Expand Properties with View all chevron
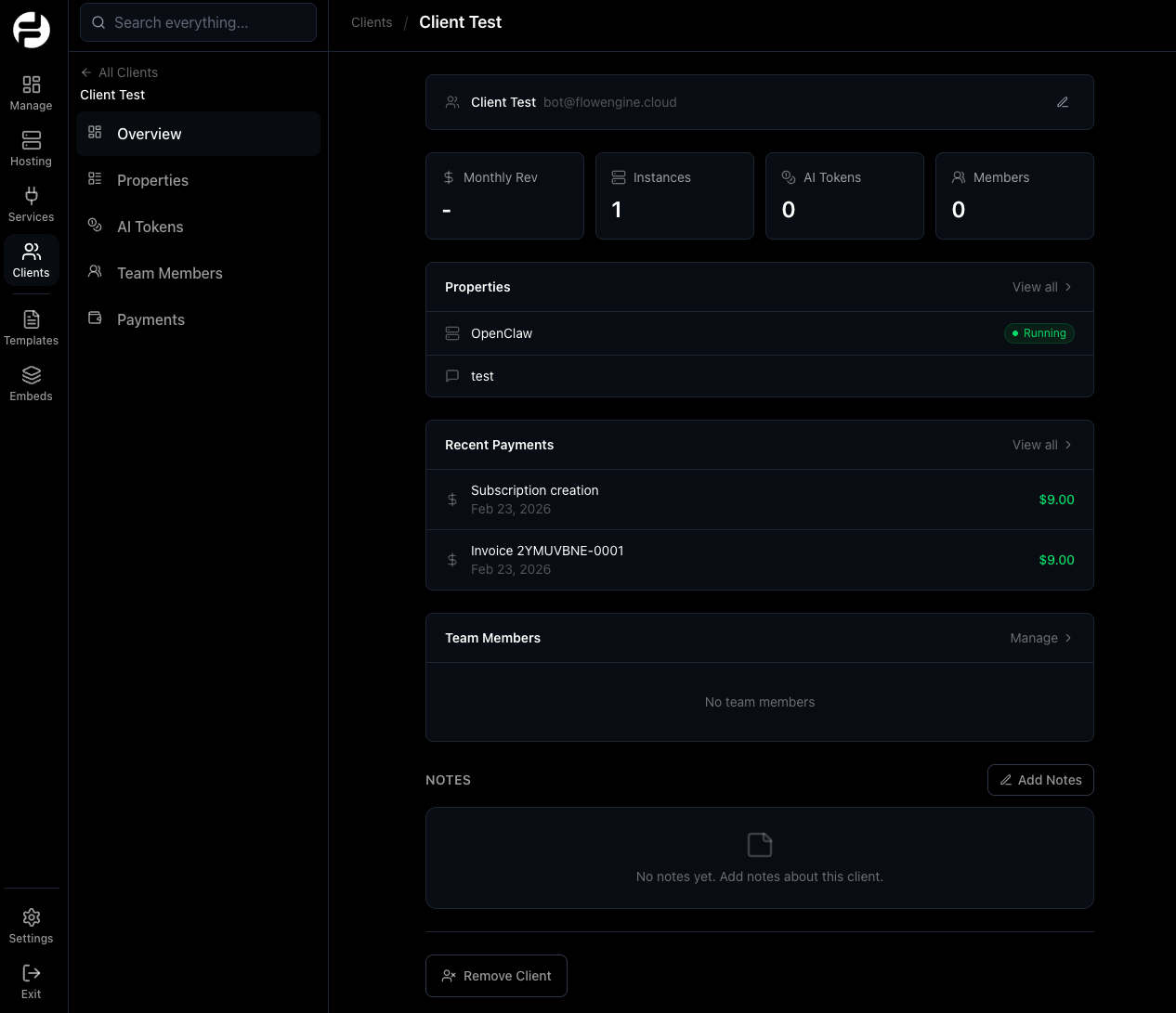The image size is (1176, 1013). (1039, 287)
